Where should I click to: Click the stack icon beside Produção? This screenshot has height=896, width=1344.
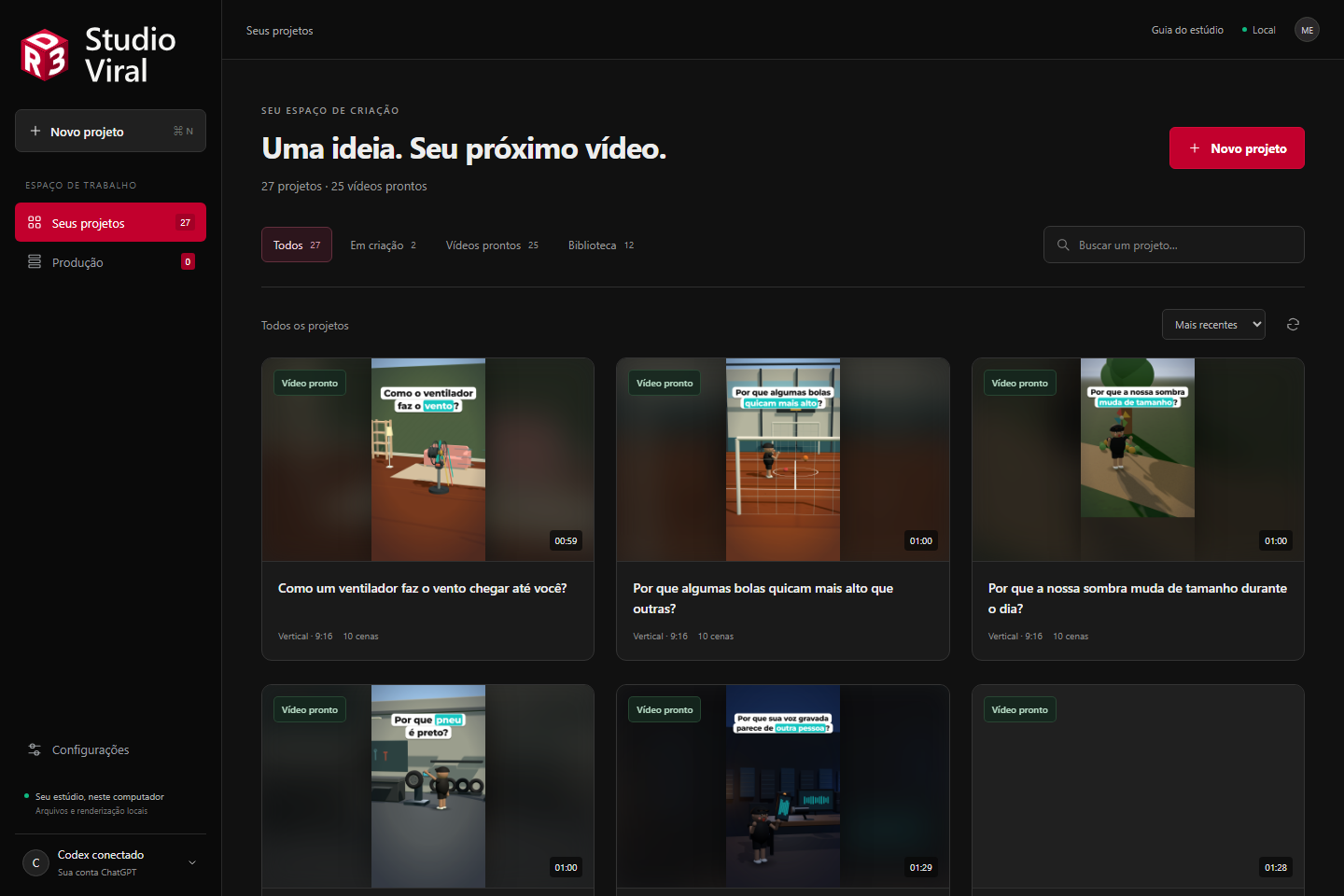[x=35, y=261]
